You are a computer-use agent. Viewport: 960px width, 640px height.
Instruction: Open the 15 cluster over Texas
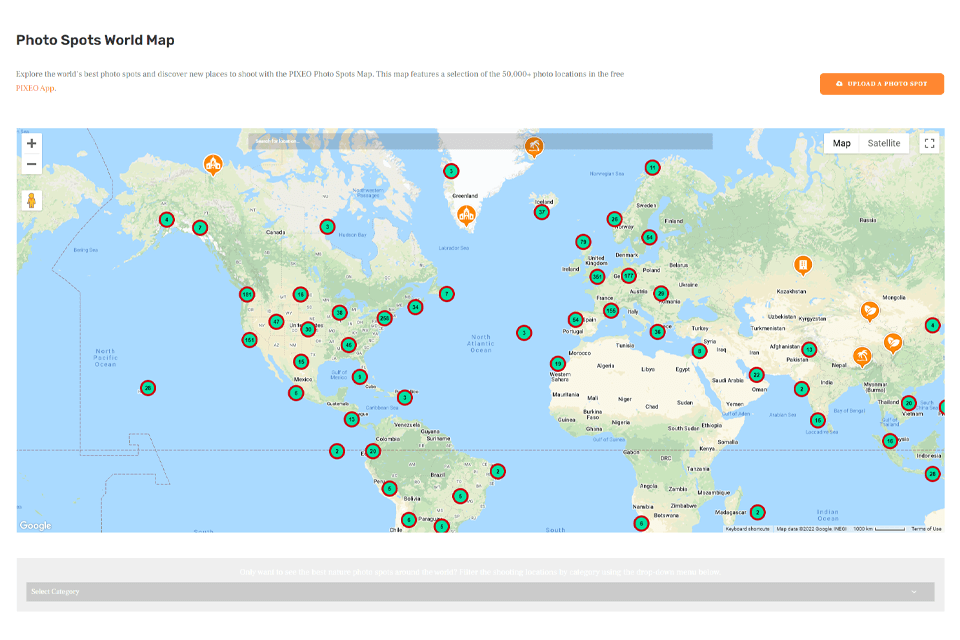click(301, 361)
